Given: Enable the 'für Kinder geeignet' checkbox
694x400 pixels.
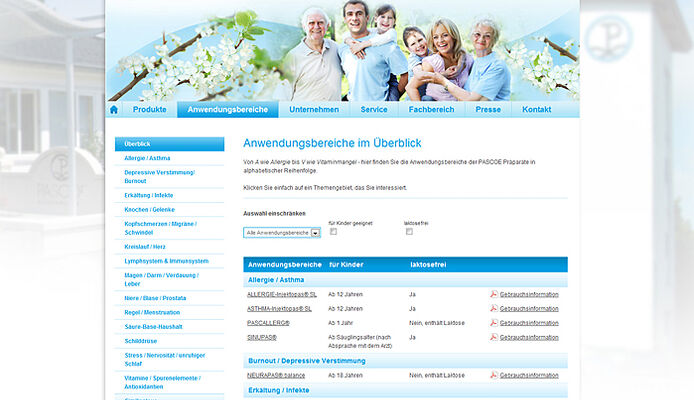Looking at the screenshot, I should 334,232.
